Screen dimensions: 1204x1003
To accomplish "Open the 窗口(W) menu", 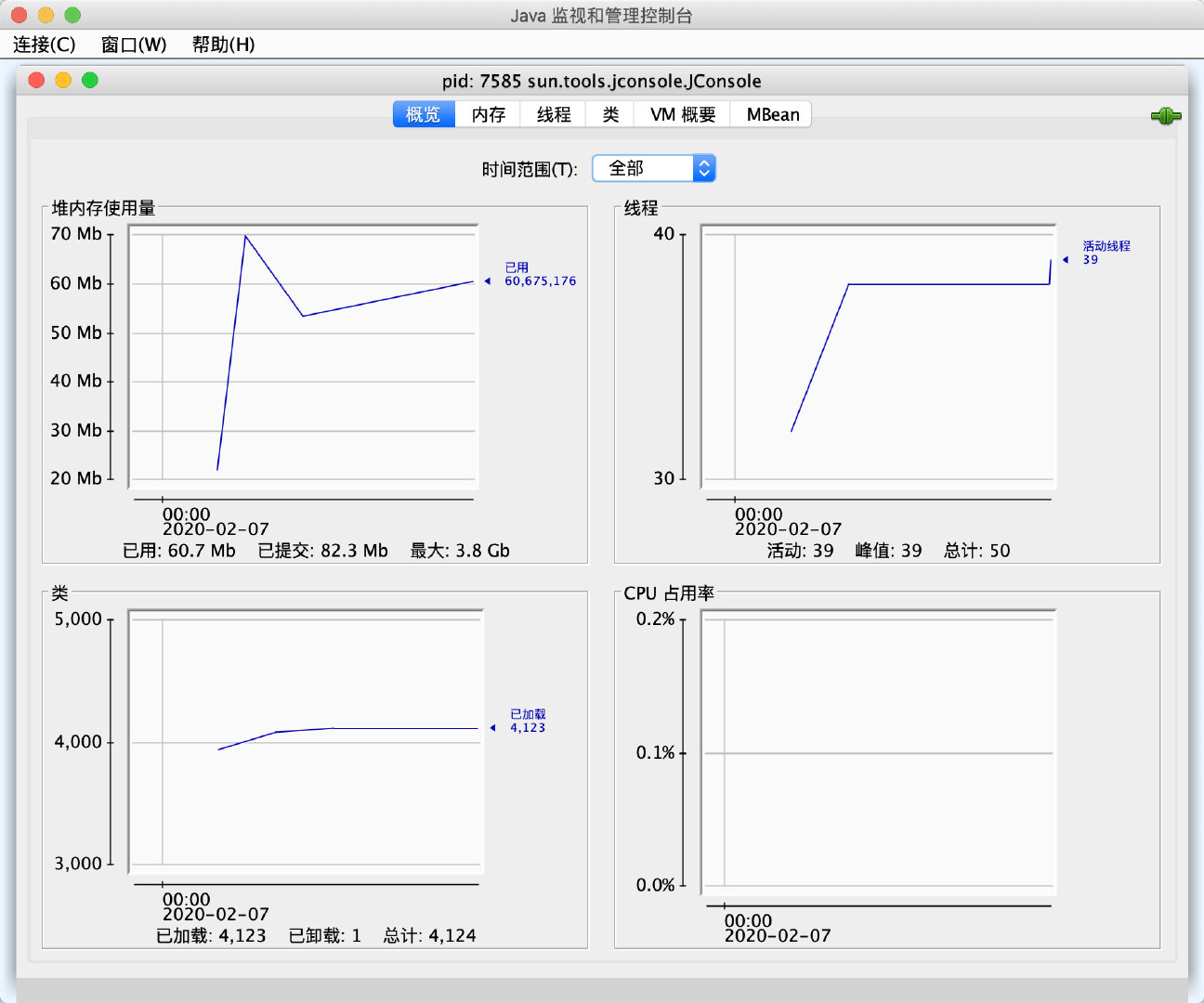I will click(x=134, y=45).
